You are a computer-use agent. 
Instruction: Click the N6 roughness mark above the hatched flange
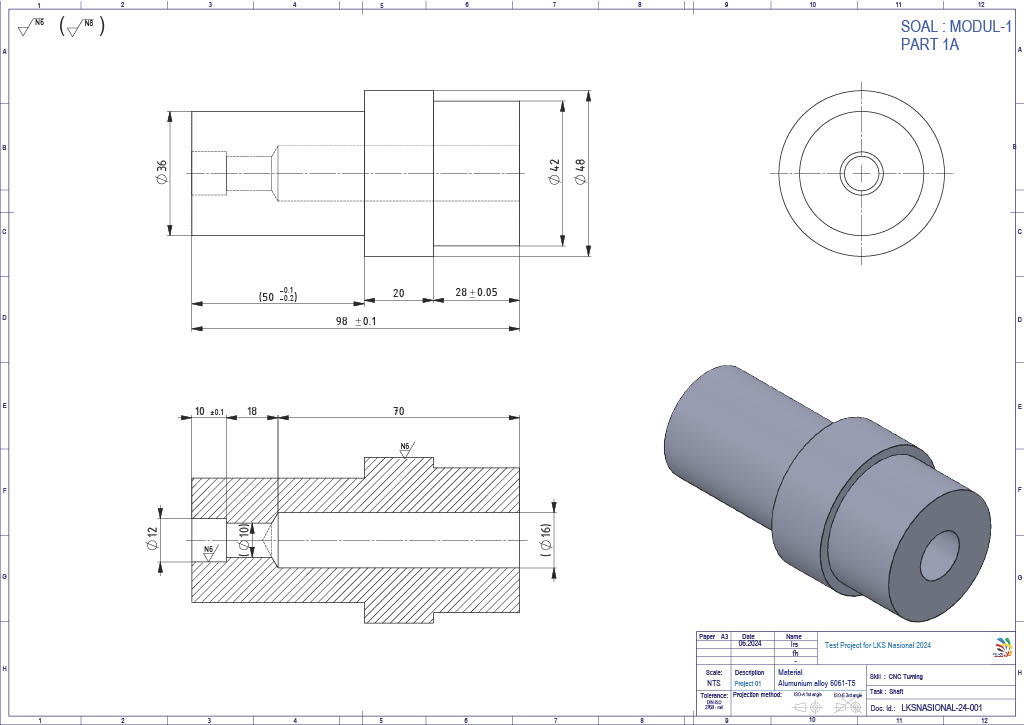(x=406, y=449)
